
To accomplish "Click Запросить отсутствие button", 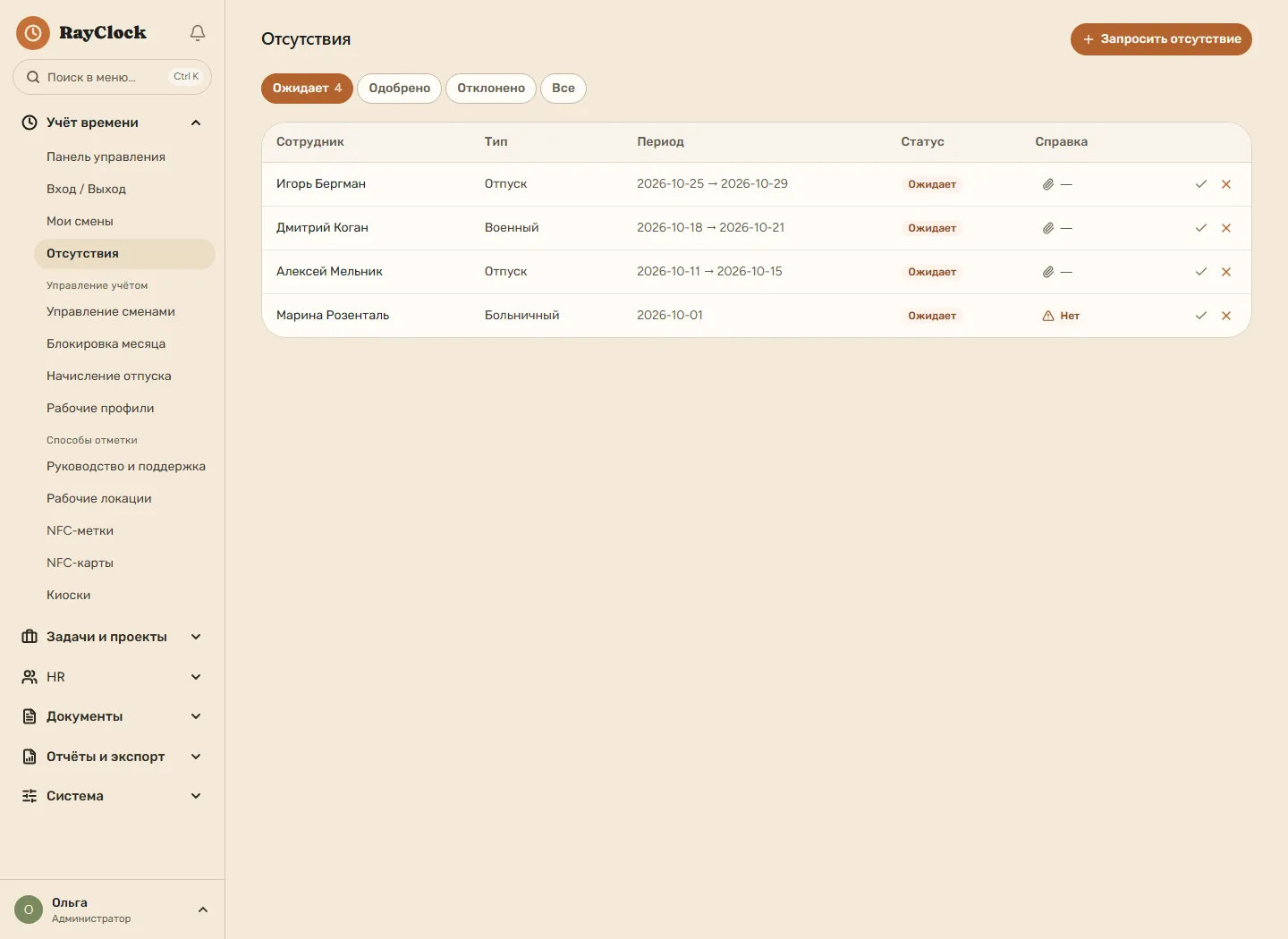I will (x=1161, y=39).
